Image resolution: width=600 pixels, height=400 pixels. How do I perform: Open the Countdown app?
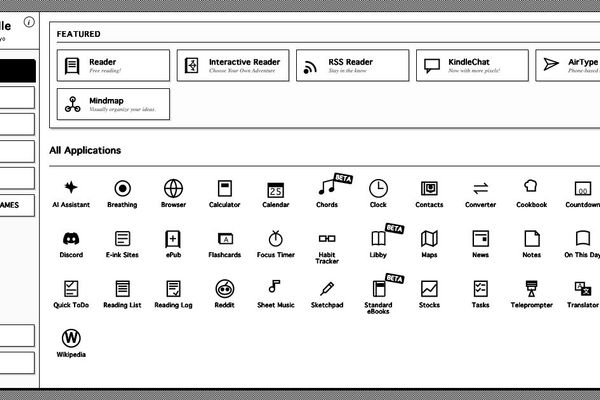click(582, 194)
